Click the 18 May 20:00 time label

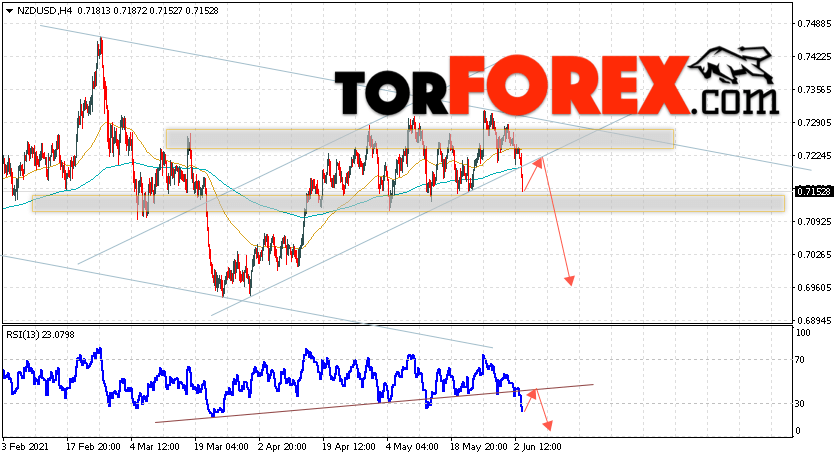tap(478, 446)
